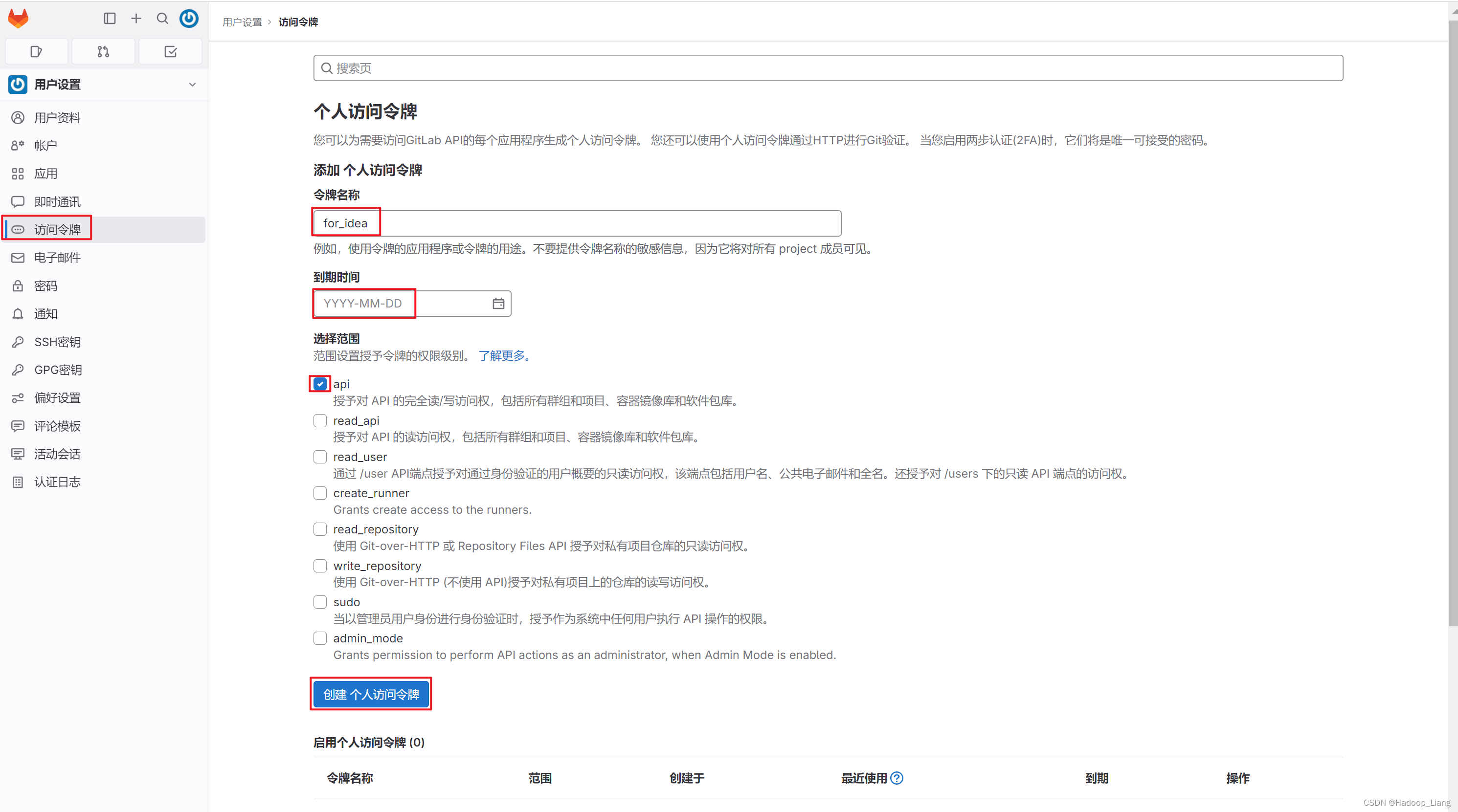
Task: Open the 偏好设置 sidebar menu item
Action: coord(57,398)
